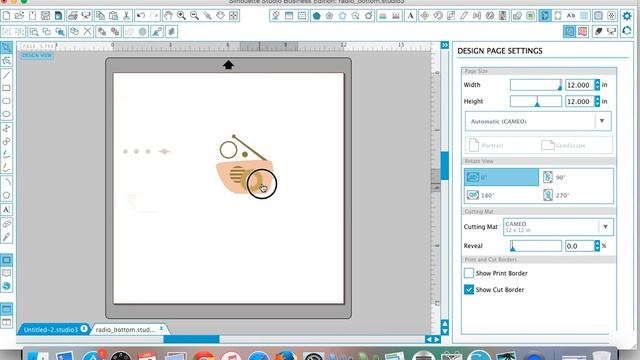
Task: Select the Draw a Rounded Rectangle tool
Action: 7,101
